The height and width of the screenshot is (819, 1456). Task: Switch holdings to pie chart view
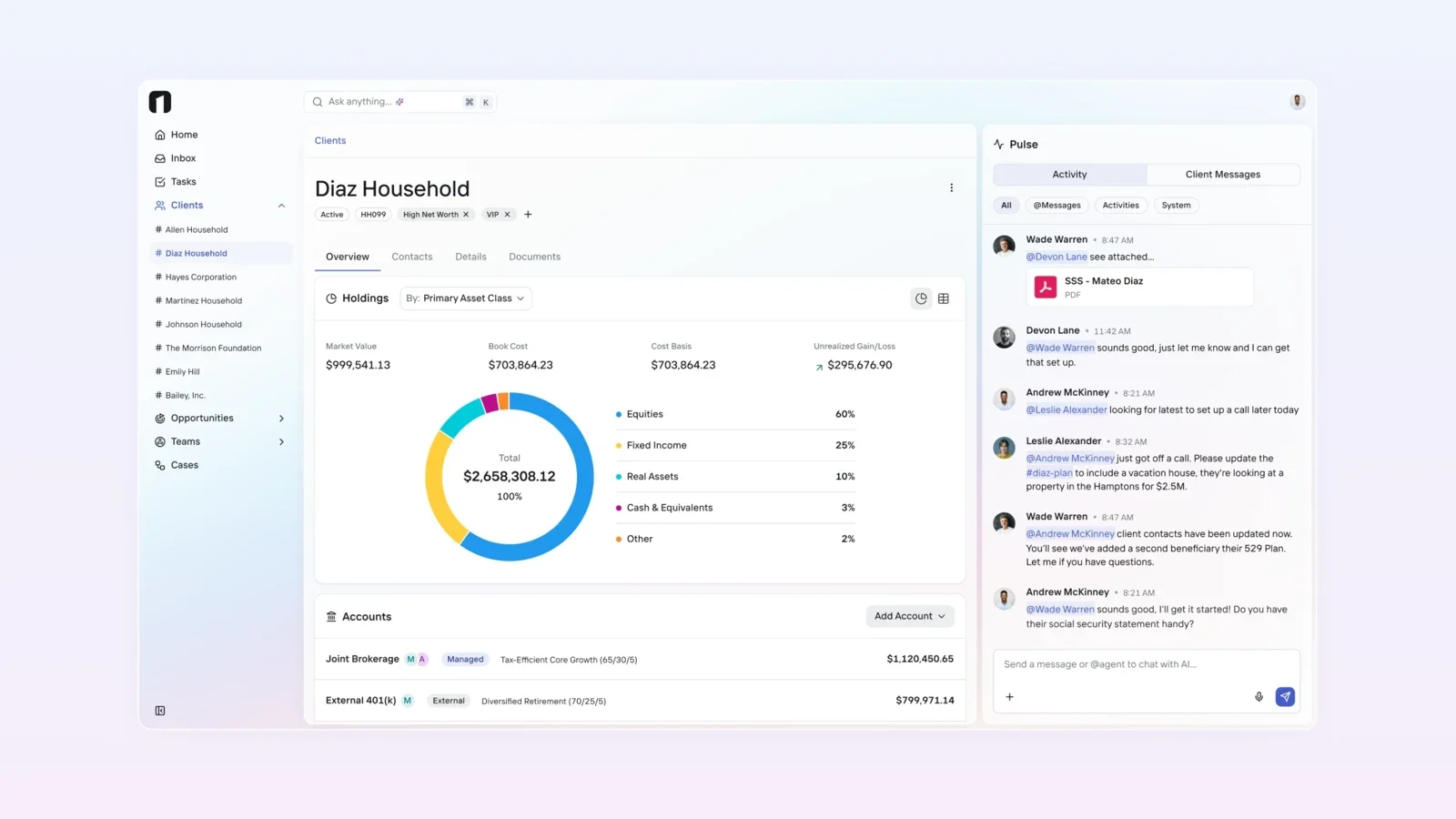point(921,298)
